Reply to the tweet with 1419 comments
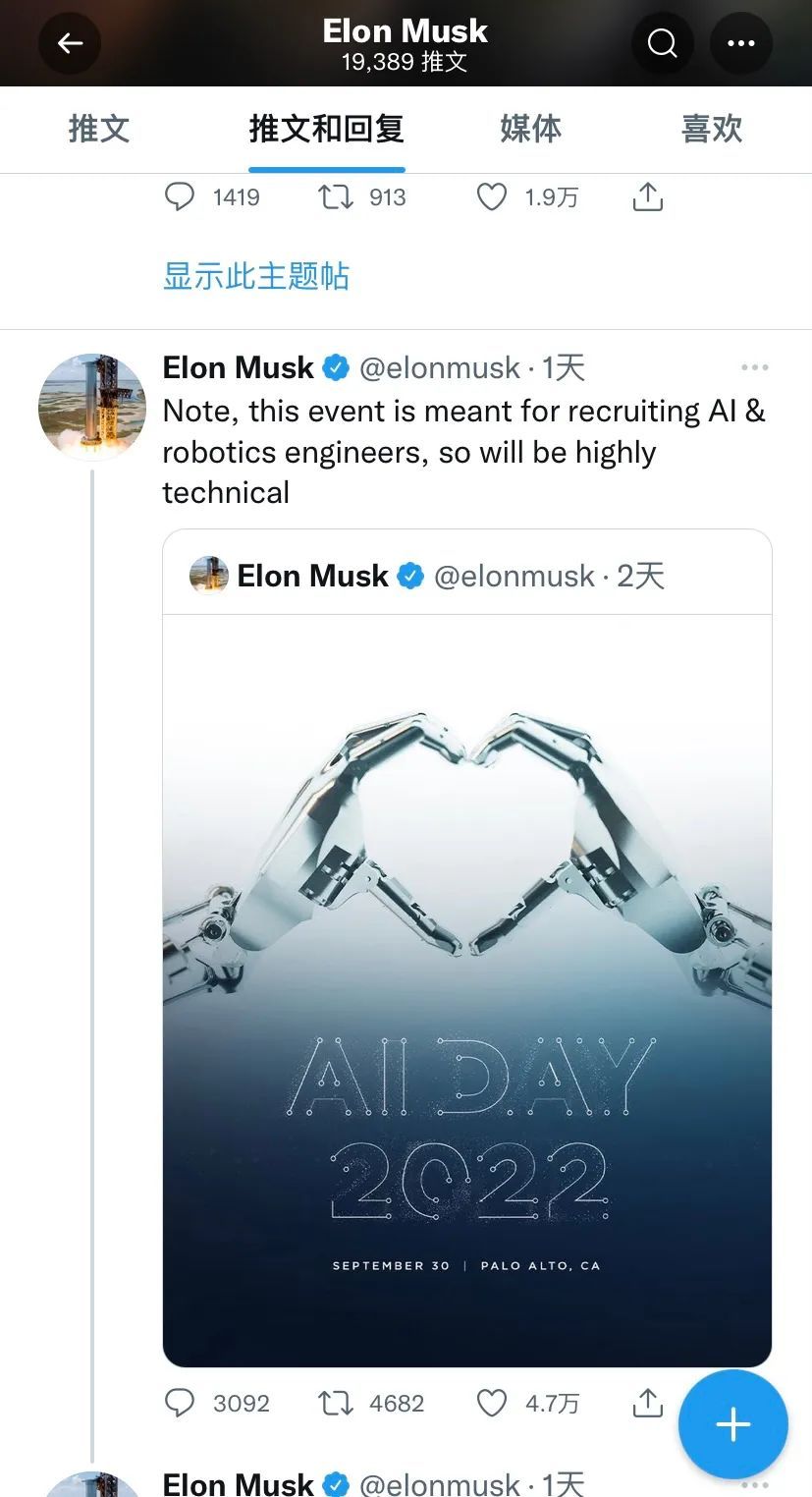812x1497 pixels. point(180,197)
